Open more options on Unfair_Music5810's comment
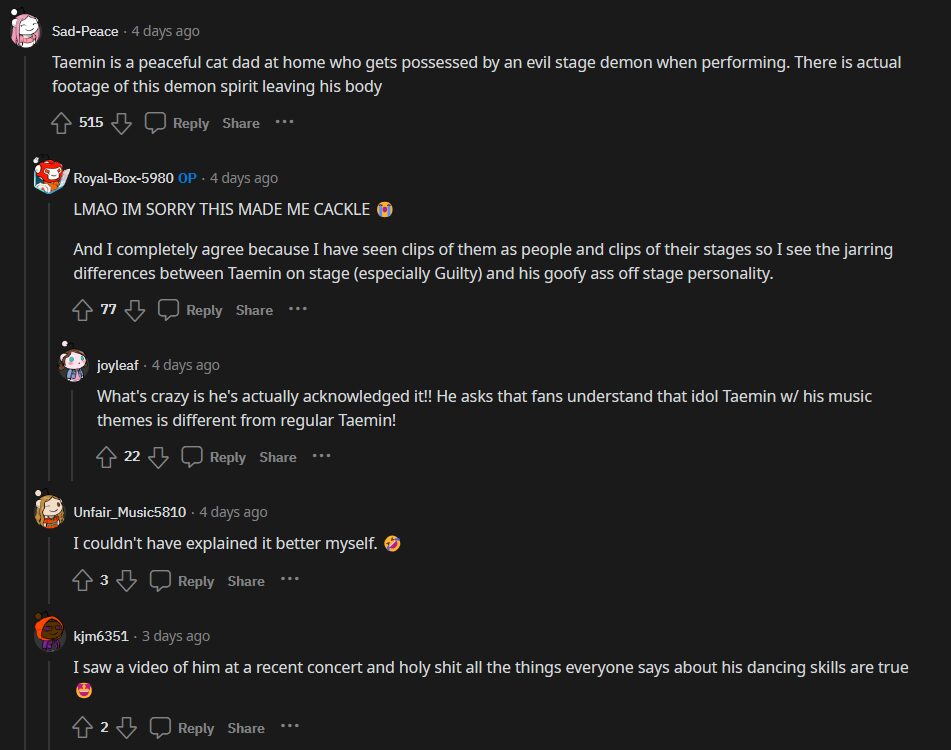This screenshot has height=750, width=951. tap(289, 580)
